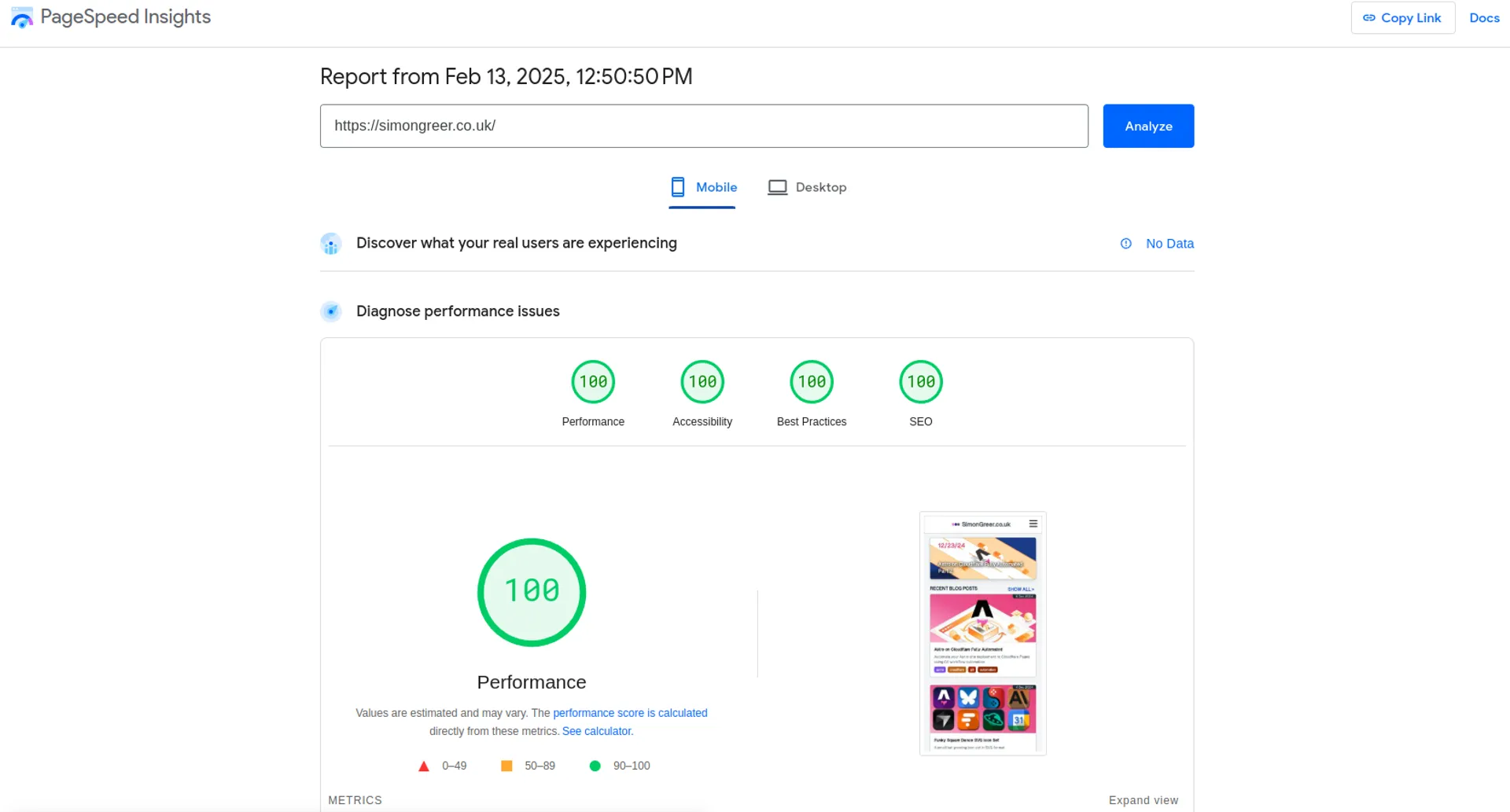
Task: Click the real users experience globe icon
Action: click(x=331, y=244)
